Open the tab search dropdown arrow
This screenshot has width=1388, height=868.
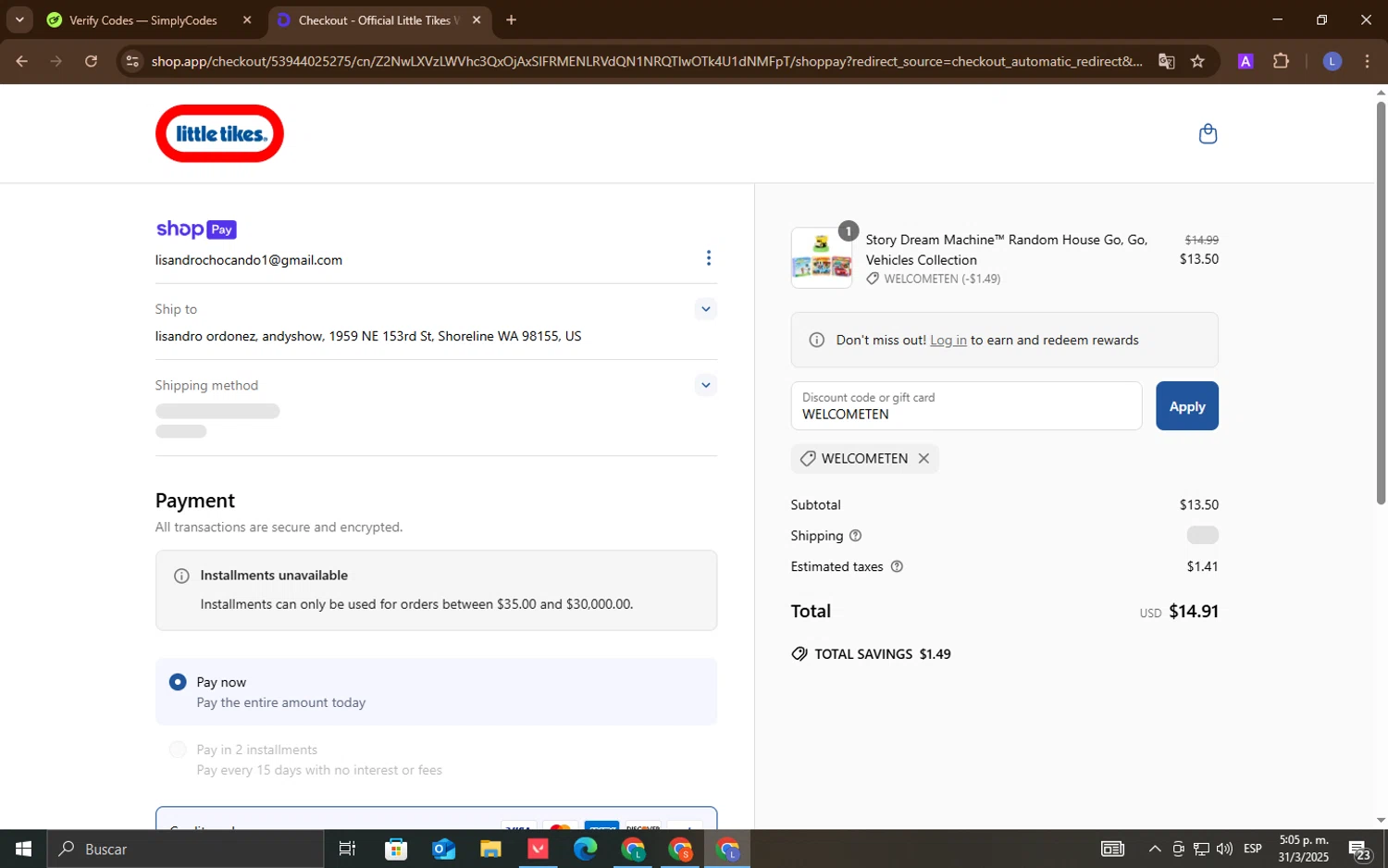coord(19,19)
